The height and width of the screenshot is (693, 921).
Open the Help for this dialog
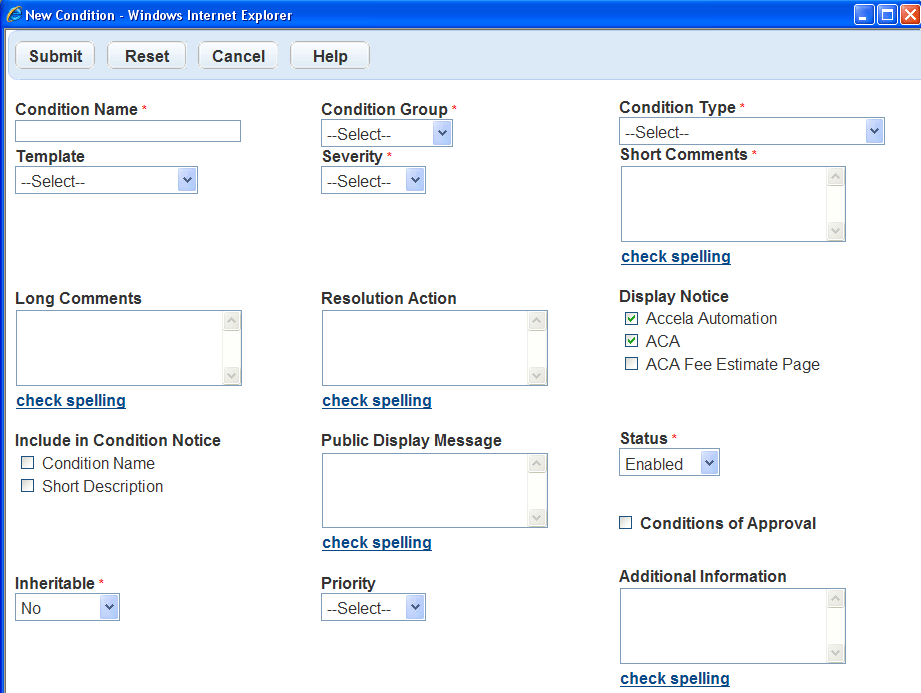click(329, 56)
